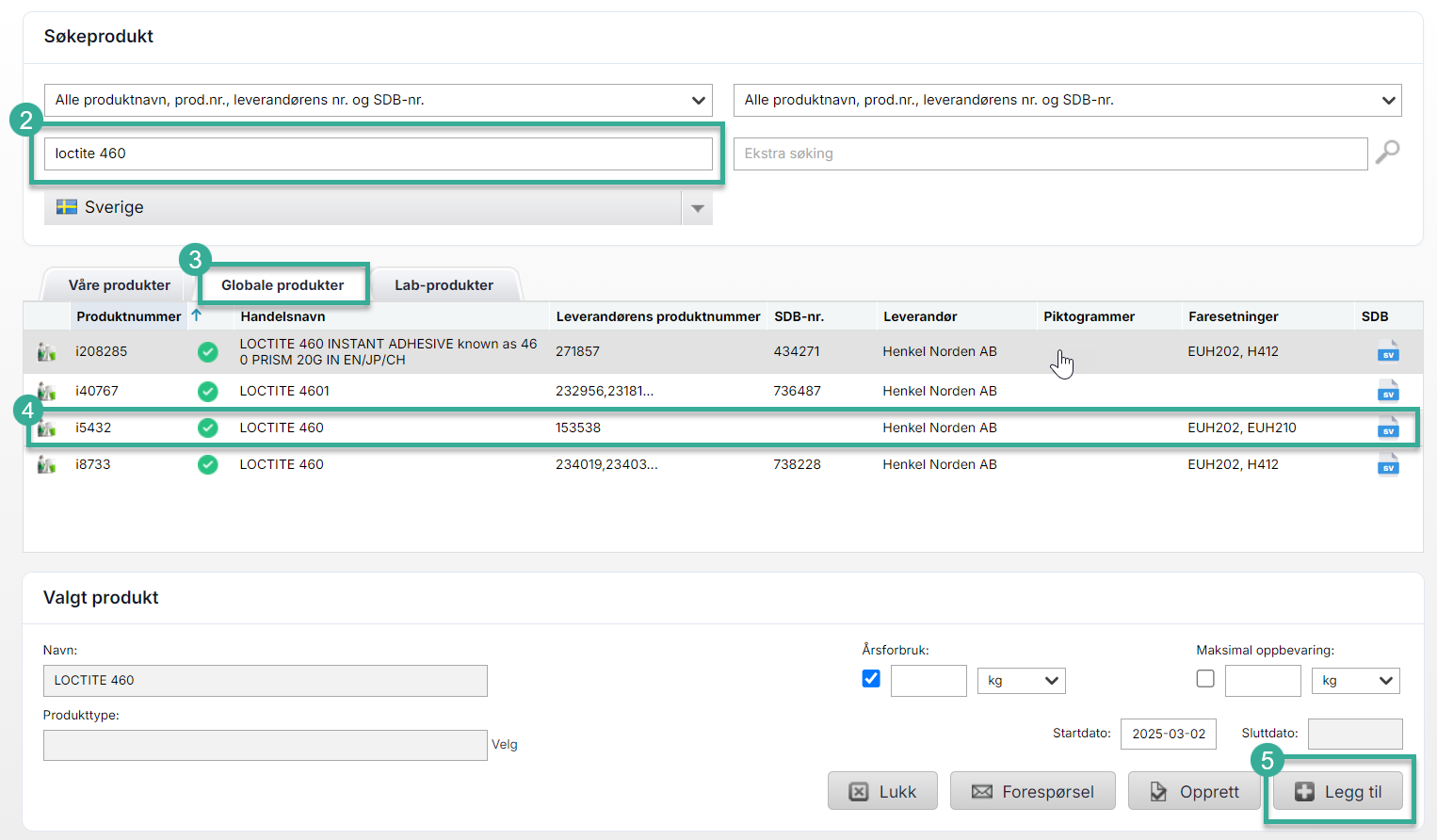This screenshot has height=840, width=1437.
Task: Click the Maksimal oppbevaring amount field
Action: [1263, 681]
